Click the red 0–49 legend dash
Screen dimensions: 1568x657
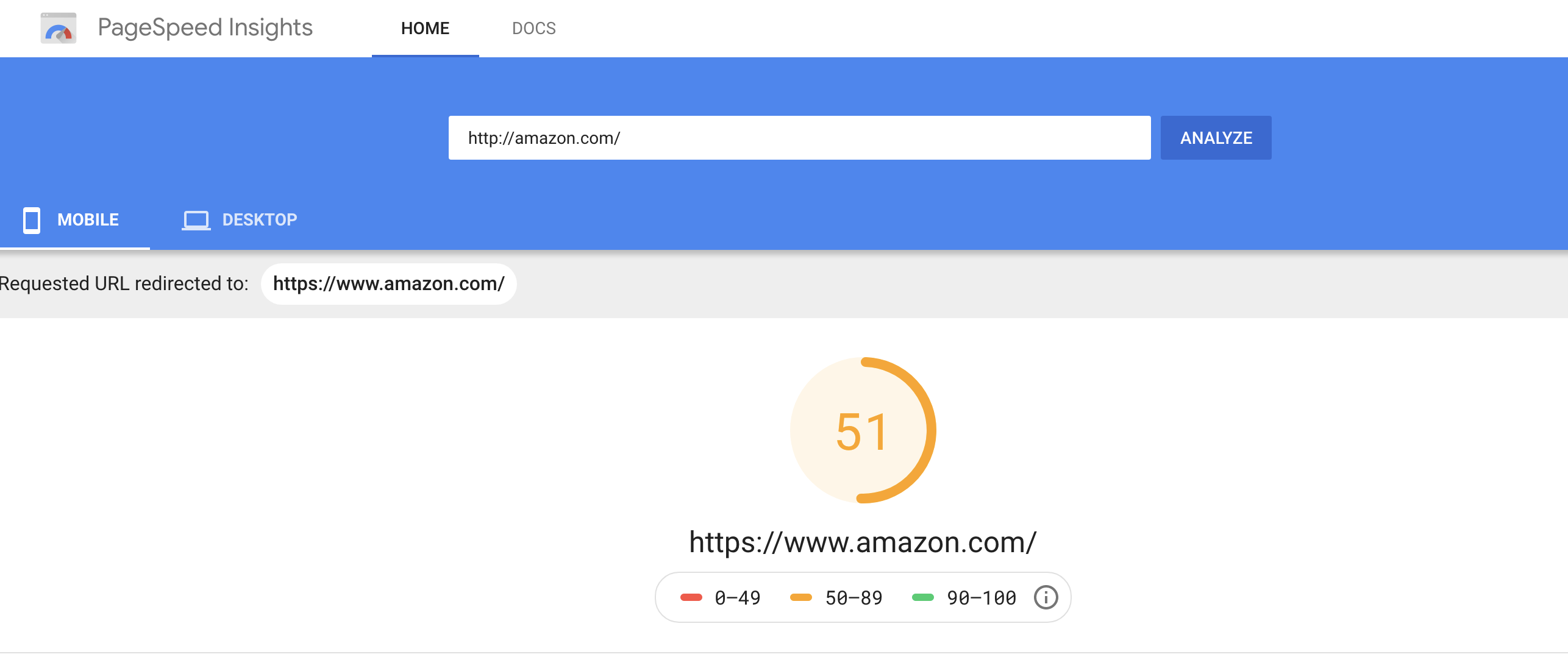[691, 597]
